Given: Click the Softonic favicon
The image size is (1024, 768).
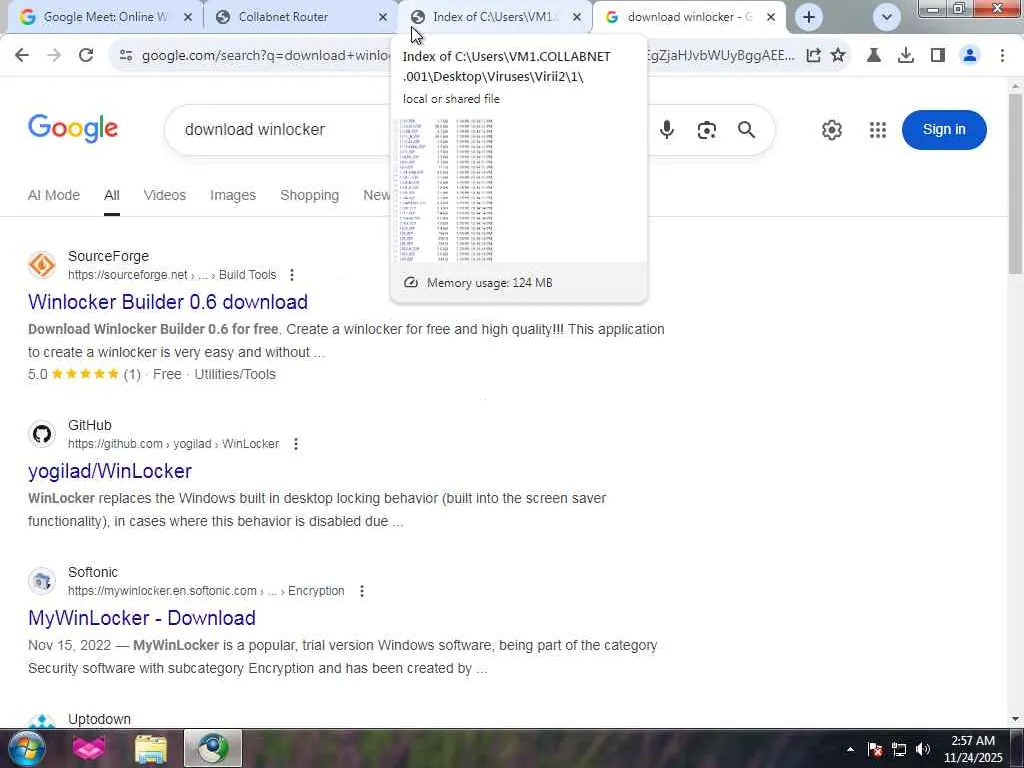Looking at the screenshot, I should click(42, 581).
